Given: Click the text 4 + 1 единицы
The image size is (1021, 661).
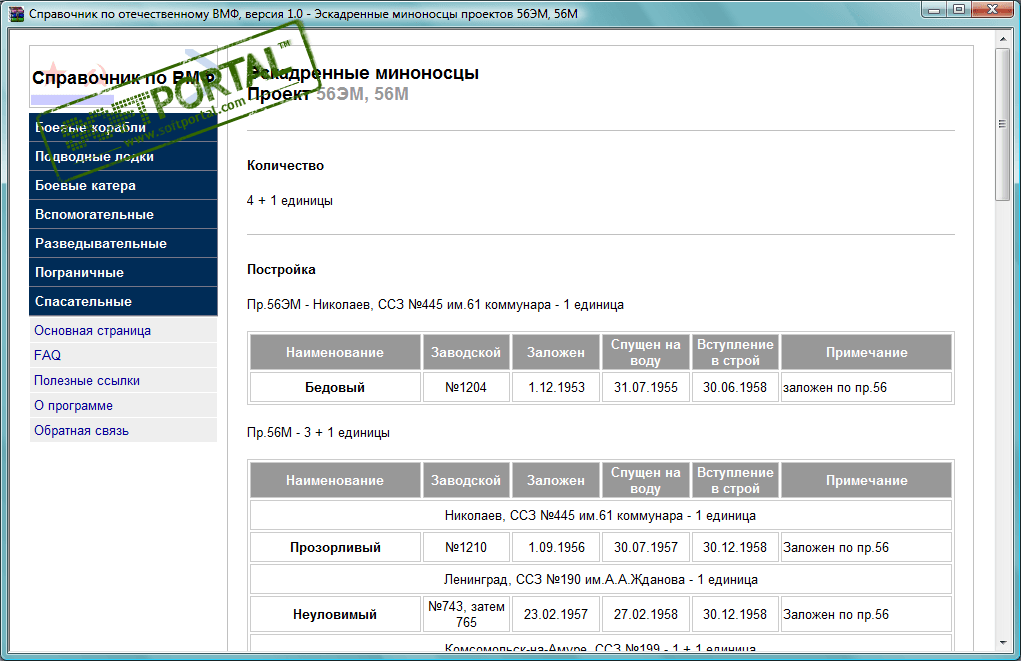Looking at the screenshot, I should click(290, 201).
